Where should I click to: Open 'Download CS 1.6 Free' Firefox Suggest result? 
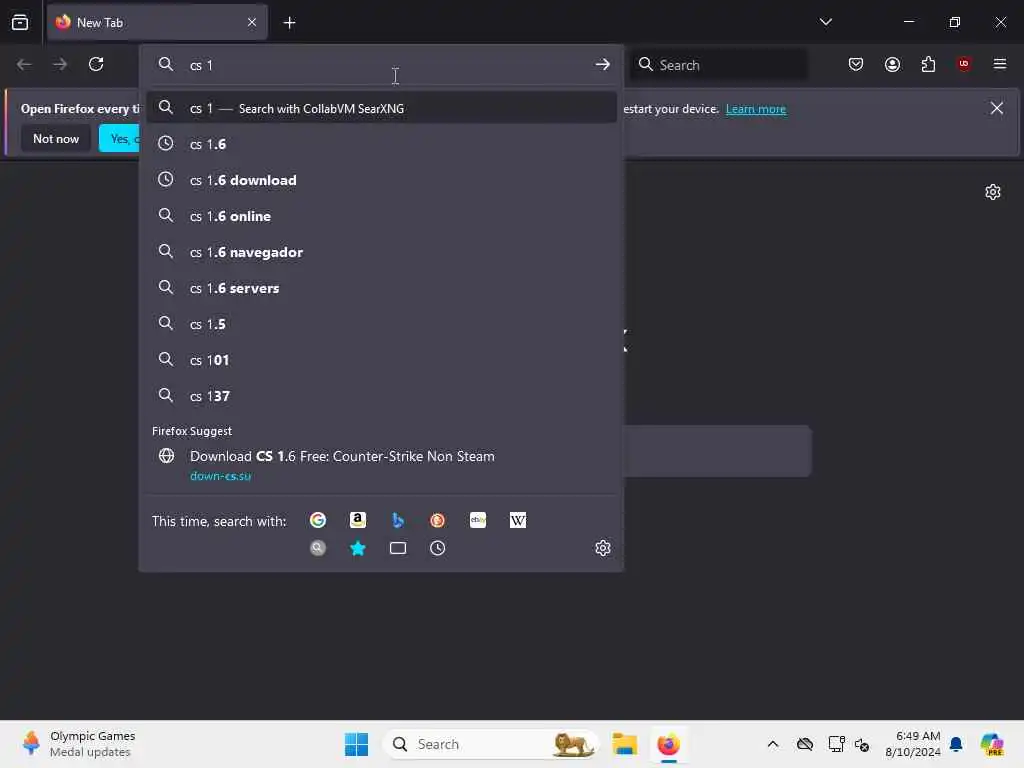tap(381, 465)
